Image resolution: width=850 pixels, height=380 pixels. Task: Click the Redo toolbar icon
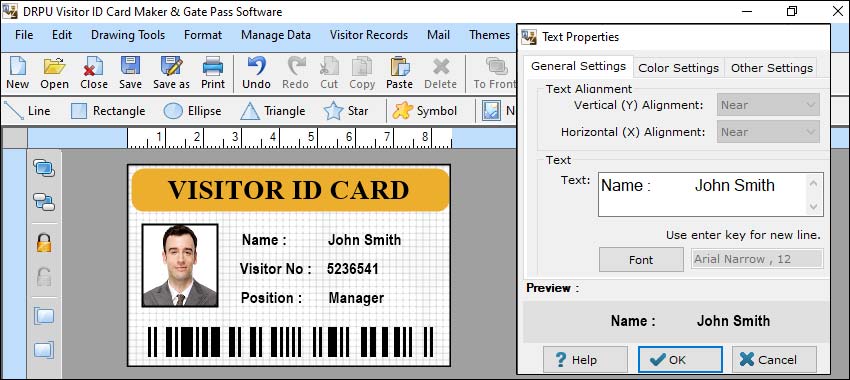click(295, 73)
